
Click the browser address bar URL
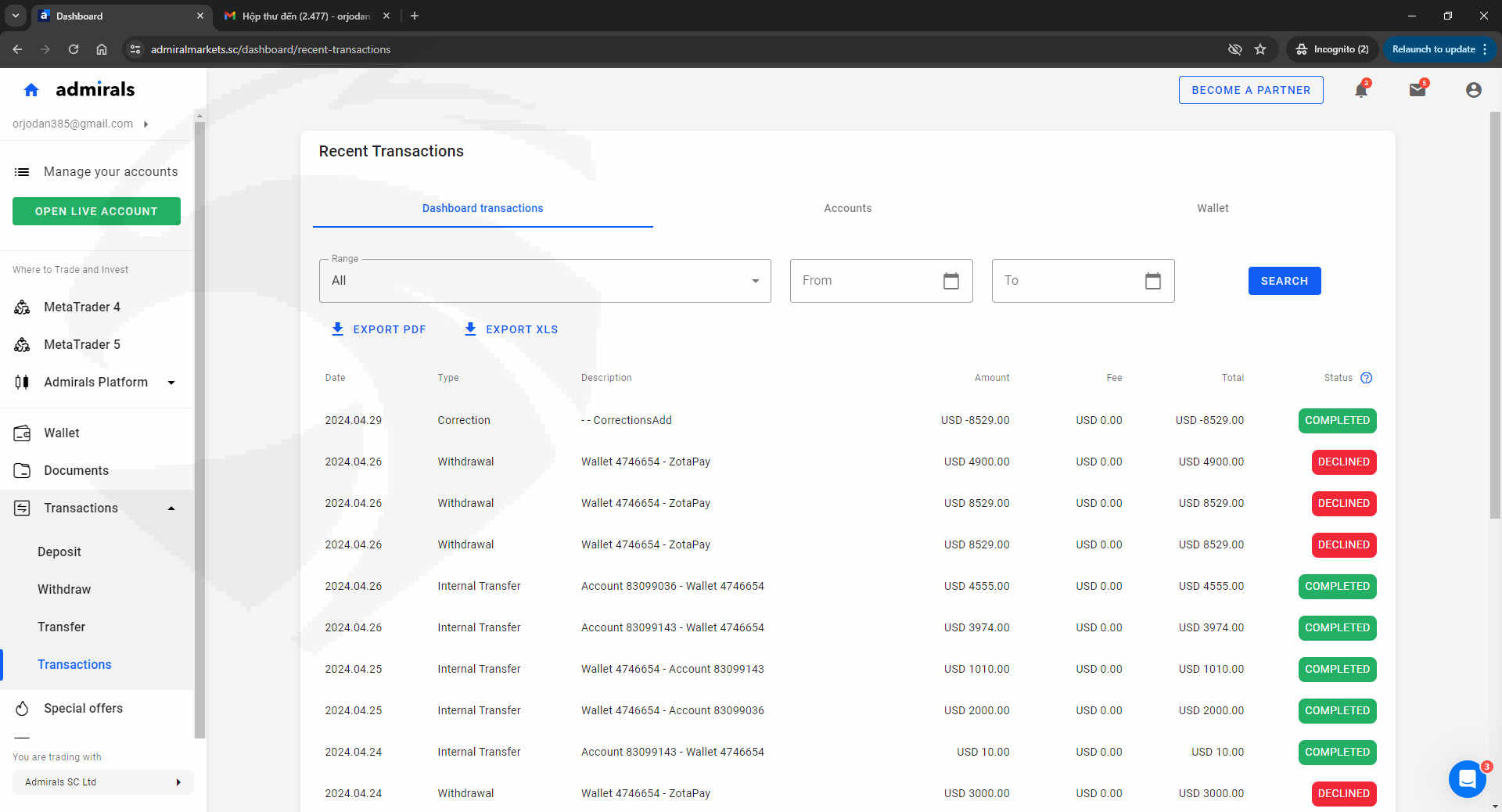click(271, 49)
